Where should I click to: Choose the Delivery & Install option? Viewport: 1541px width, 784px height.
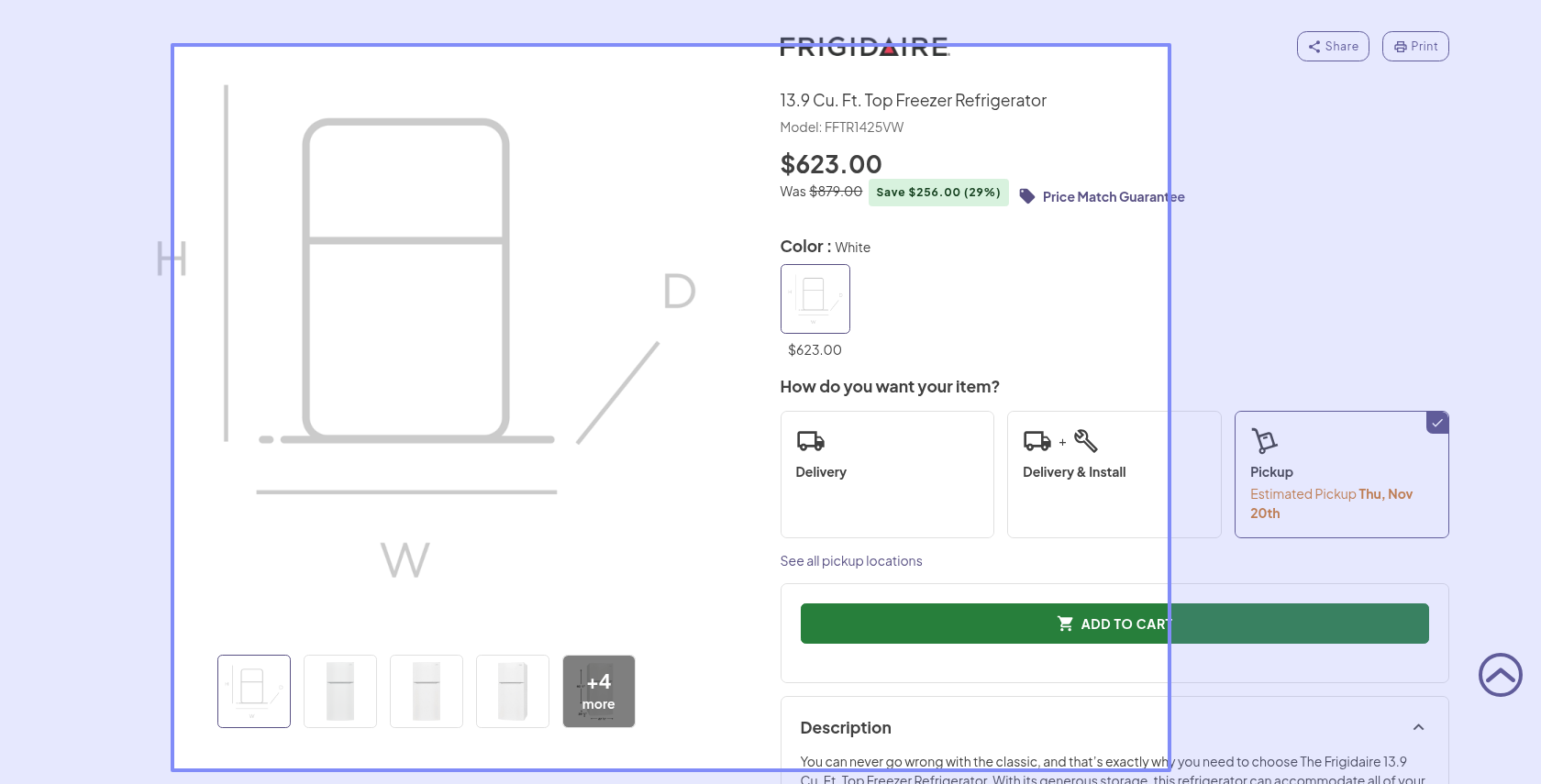[x=1114, y=474]
